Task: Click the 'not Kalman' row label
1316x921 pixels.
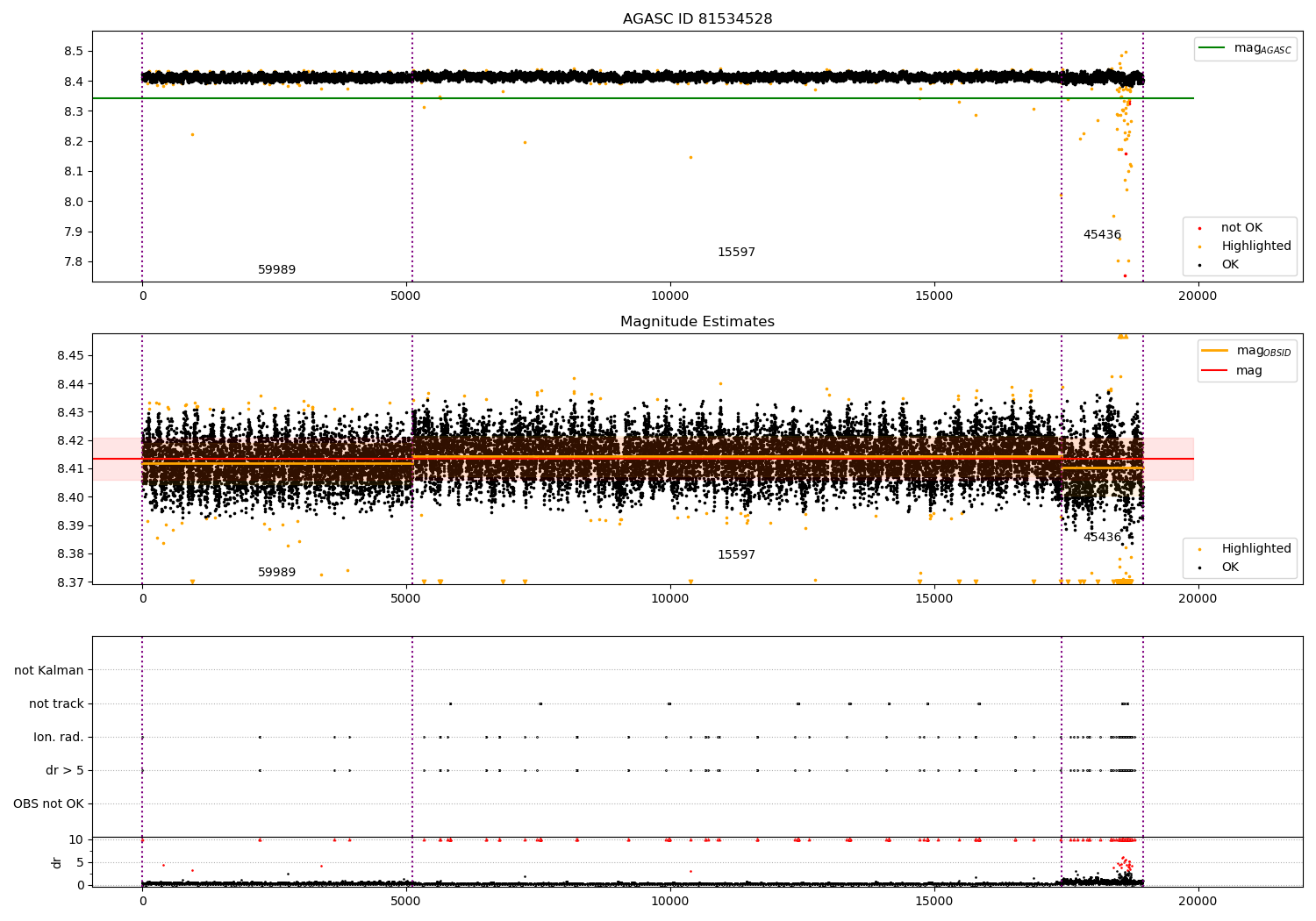Action: pos(49,671)
